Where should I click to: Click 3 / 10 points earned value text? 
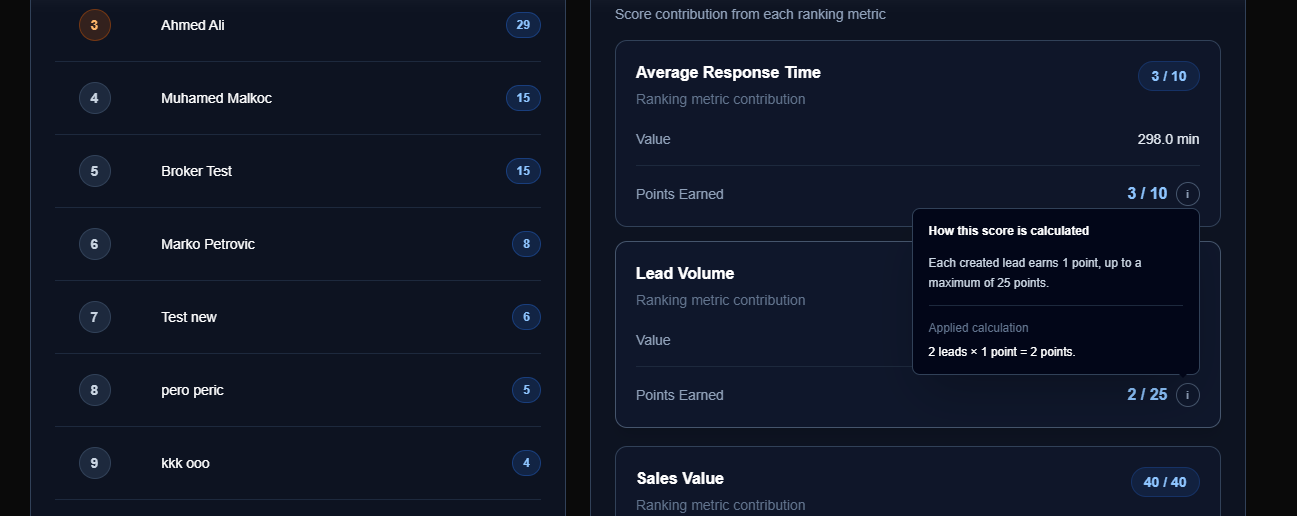[1147, 194]
